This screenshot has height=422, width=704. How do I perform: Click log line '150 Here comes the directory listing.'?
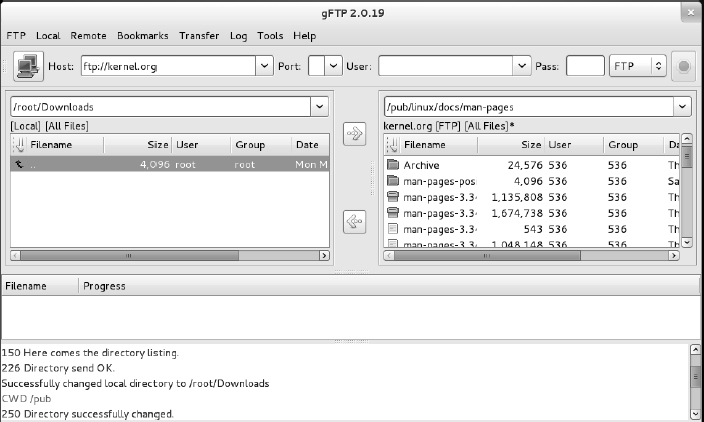click(x=90, y=353)
